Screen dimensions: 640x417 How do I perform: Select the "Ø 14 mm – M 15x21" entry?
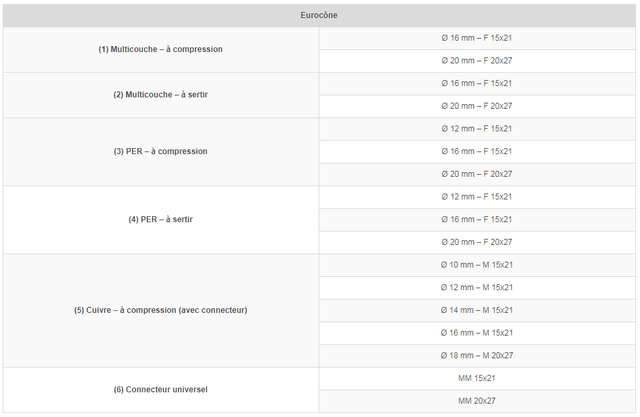(477, 310)
